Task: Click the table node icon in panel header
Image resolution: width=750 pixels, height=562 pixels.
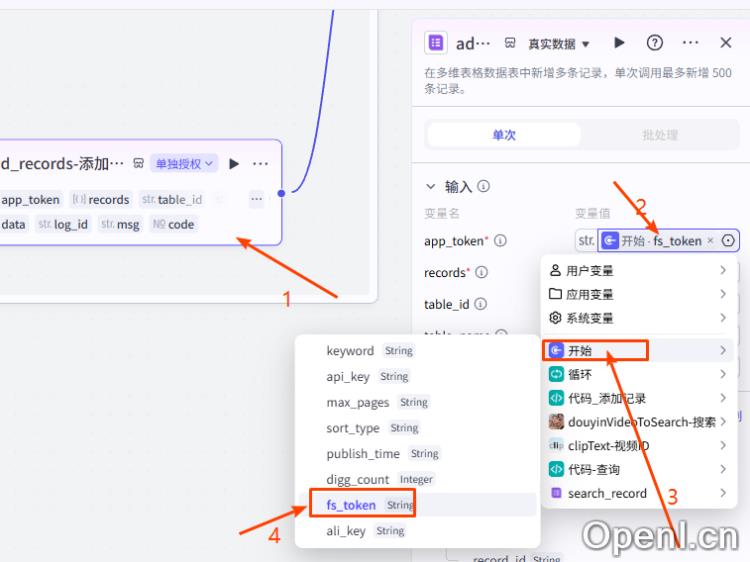Action: (x=436, y=43)
